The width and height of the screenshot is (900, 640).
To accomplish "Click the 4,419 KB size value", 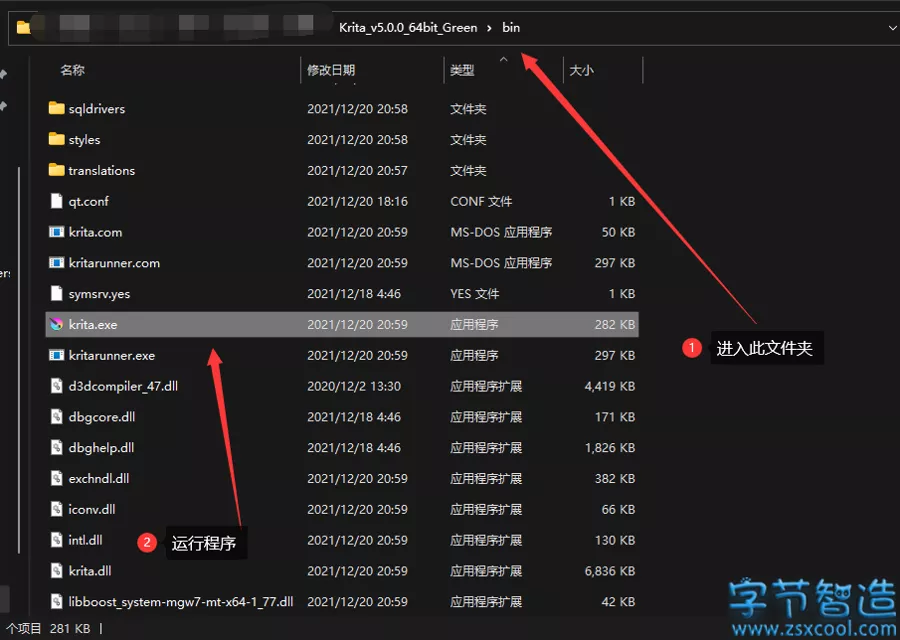I will tap(610, 386).
